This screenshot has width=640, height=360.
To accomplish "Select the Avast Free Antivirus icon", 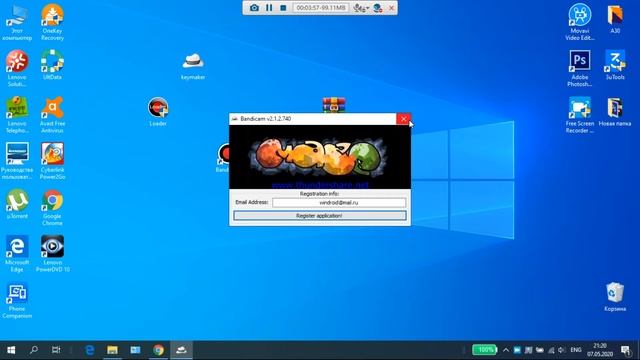I will 52,115.
